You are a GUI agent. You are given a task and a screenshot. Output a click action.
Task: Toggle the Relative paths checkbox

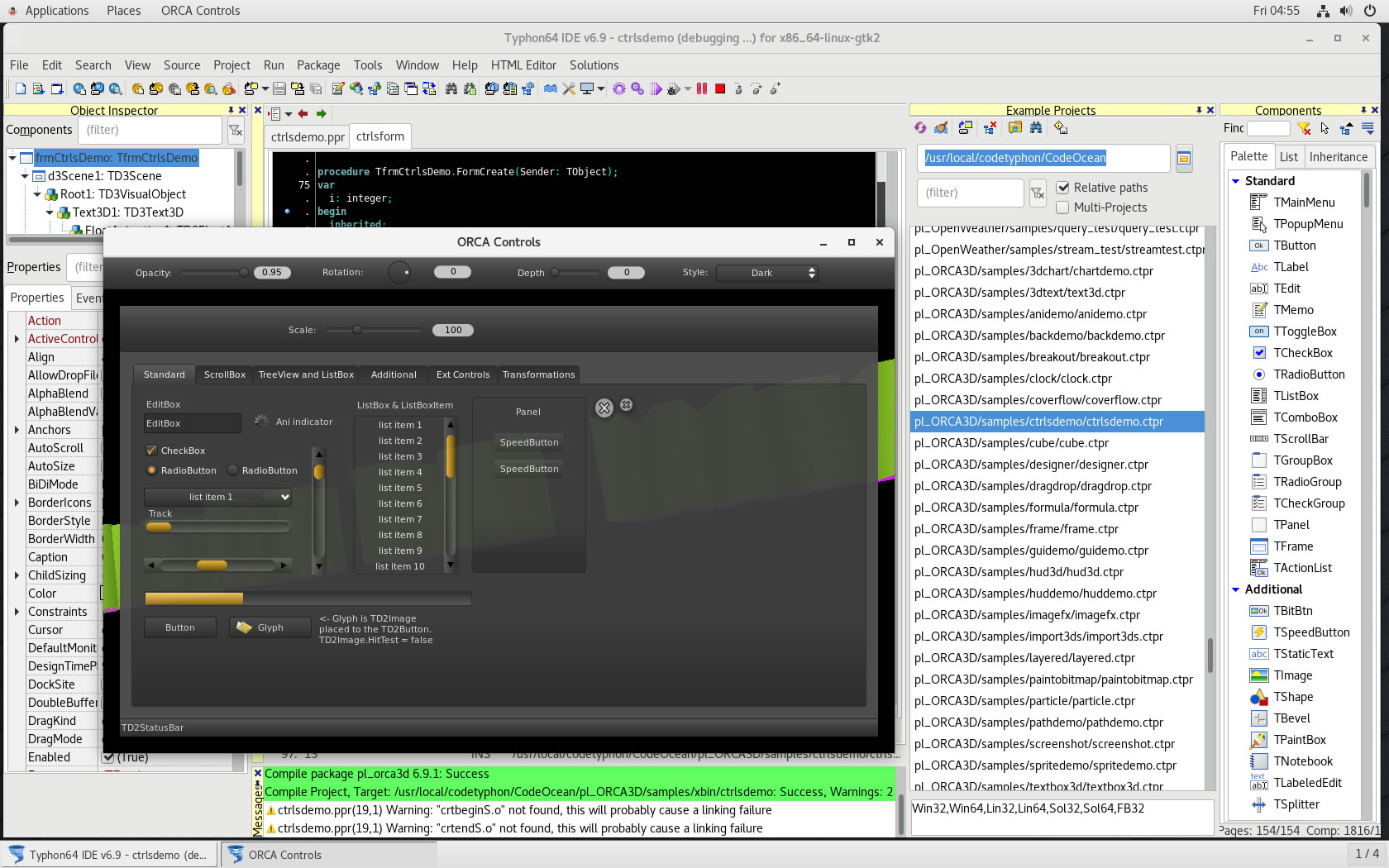[x=1063, y=188]
